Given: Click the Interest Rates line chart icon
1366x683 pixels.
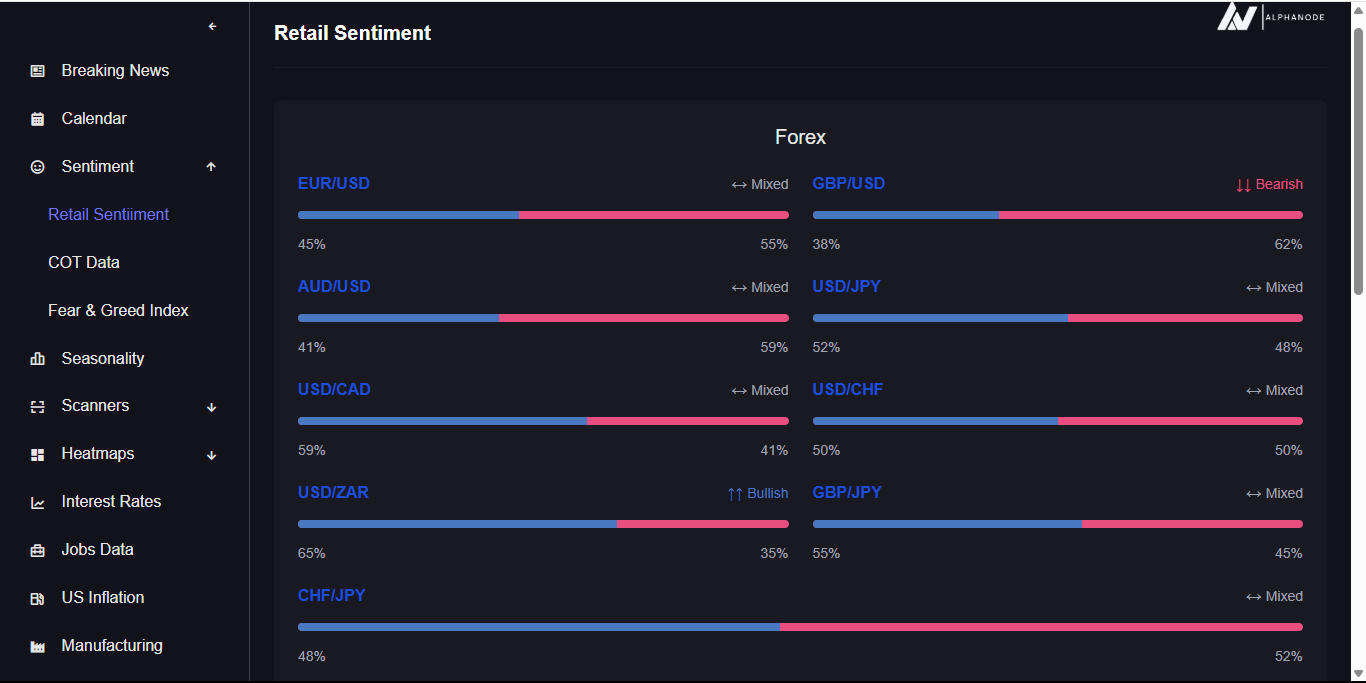Looking at the screenshot, I should [38, 503].
